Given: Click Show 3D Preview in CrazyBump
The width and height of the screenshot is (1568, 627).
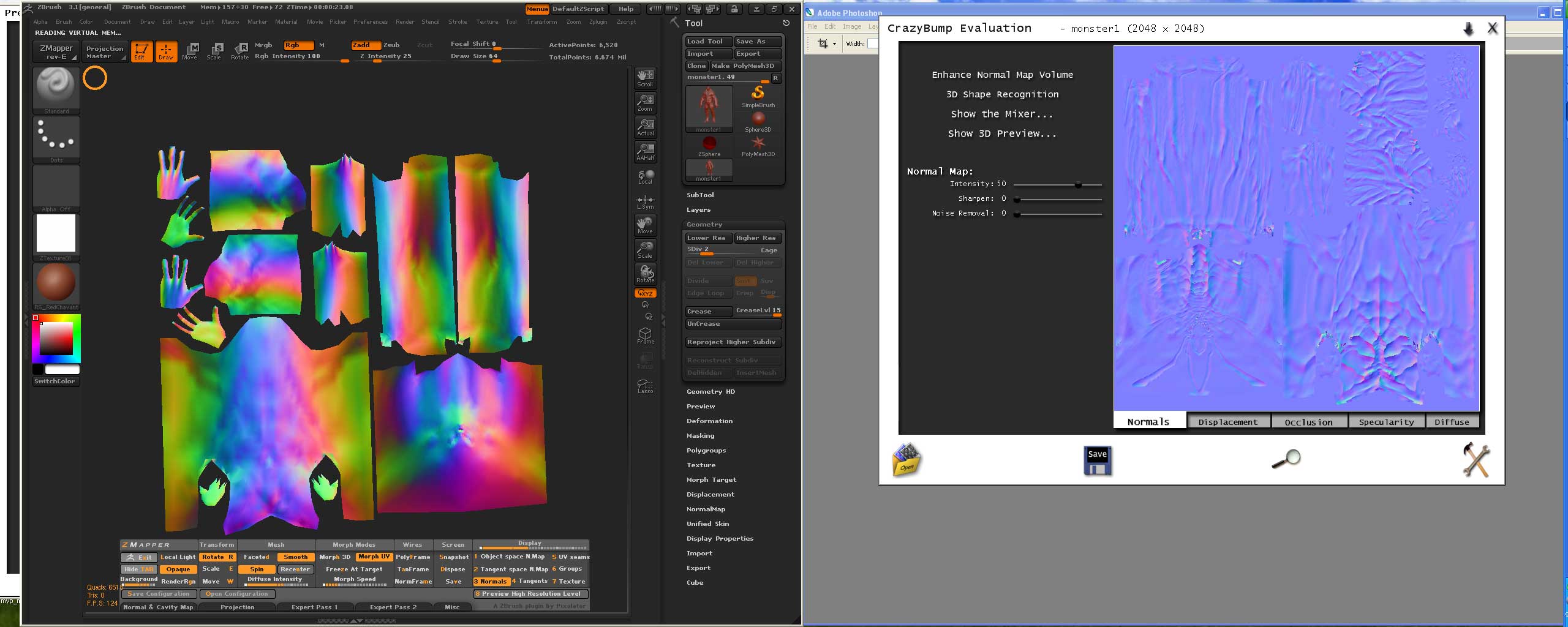Looking at the screenshot, I should pyautogui.click(x=1002, y=133).
